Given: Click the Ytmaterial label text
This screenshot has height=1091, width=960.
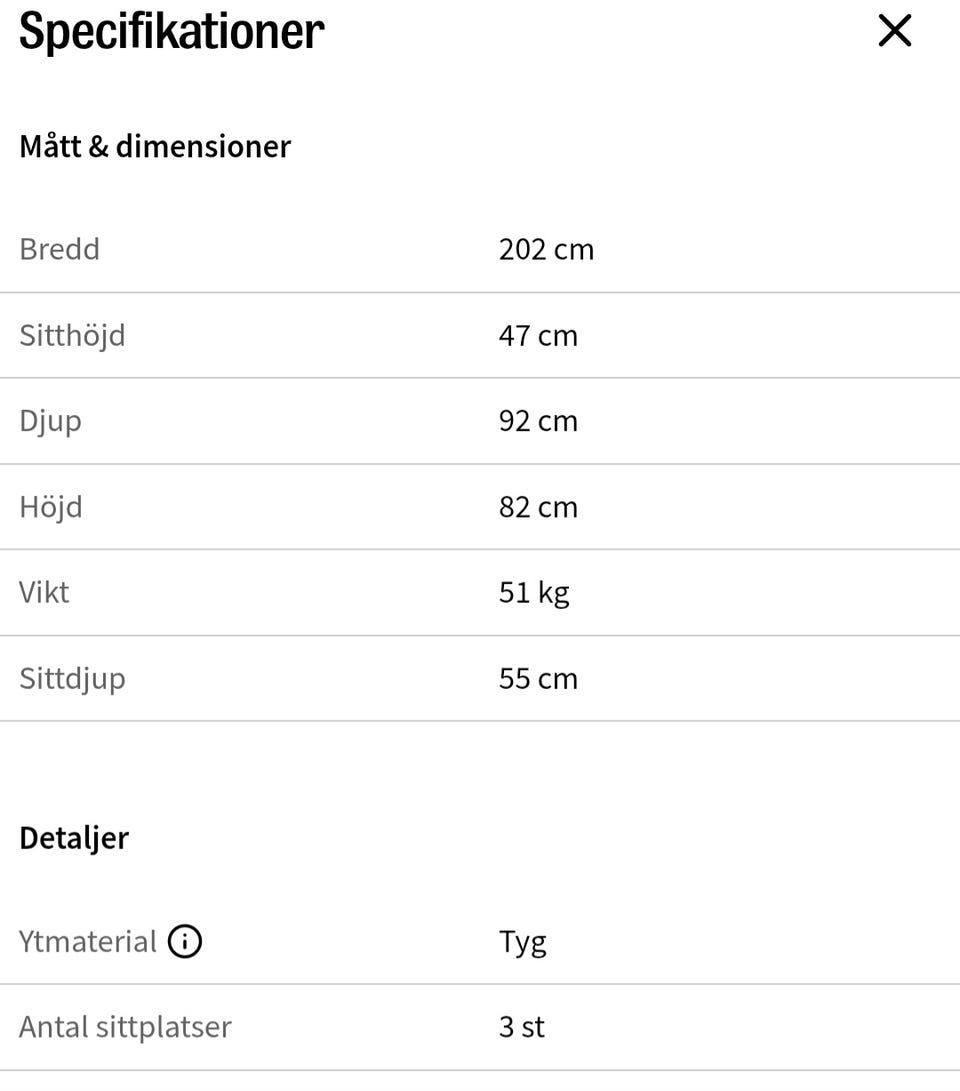Looking at the screenshot, I should (x=88, y=941).
